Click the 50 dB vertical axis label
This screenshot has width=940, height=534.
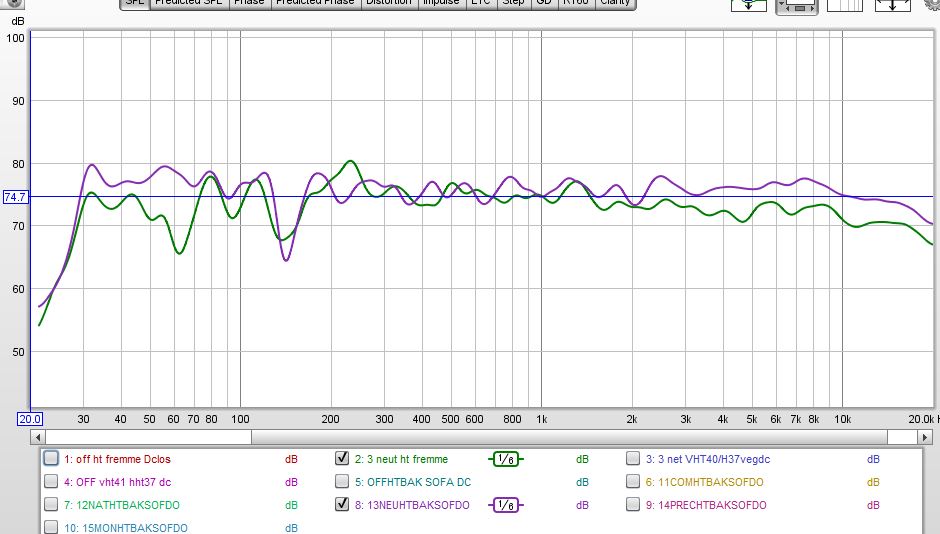[18, 352]
